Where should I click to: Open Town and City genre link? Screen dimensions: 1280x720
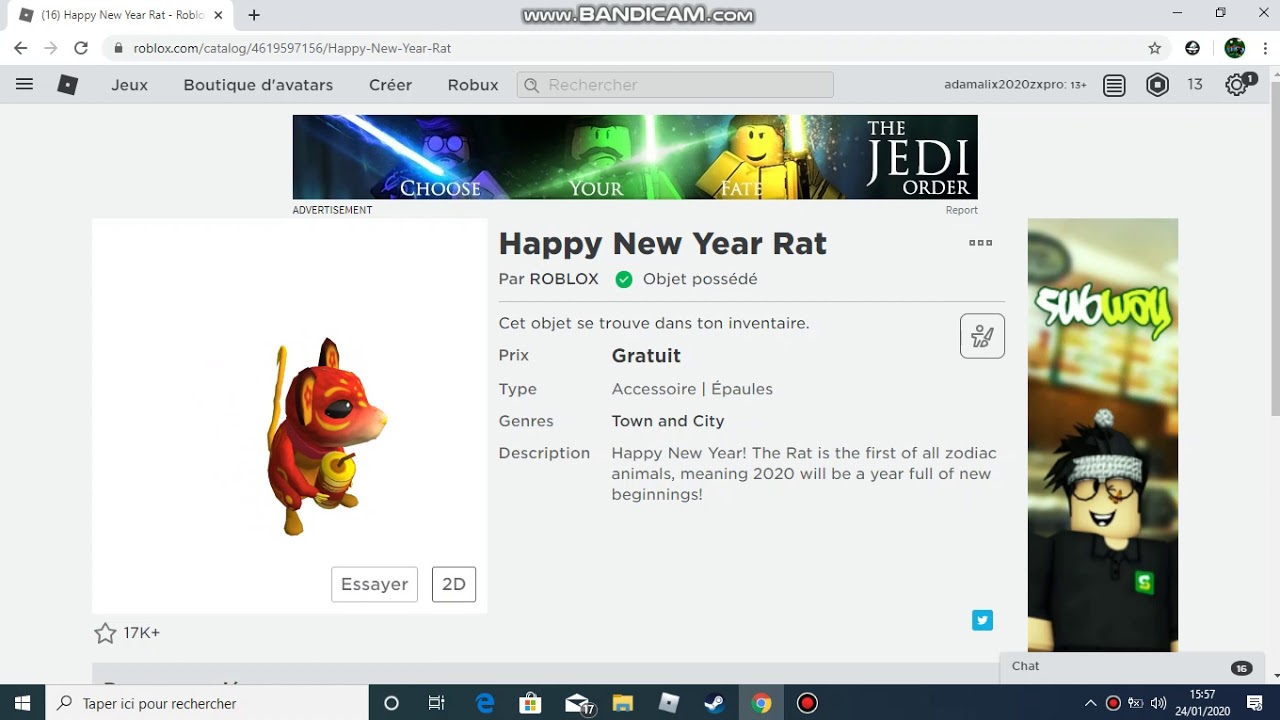point(668,421)
